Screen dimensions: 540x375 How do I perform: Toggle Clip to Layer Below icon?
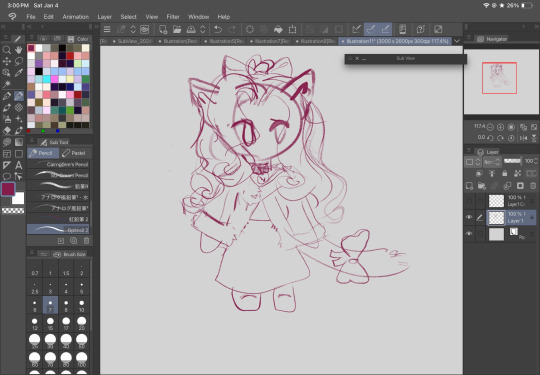pos(479,174)
